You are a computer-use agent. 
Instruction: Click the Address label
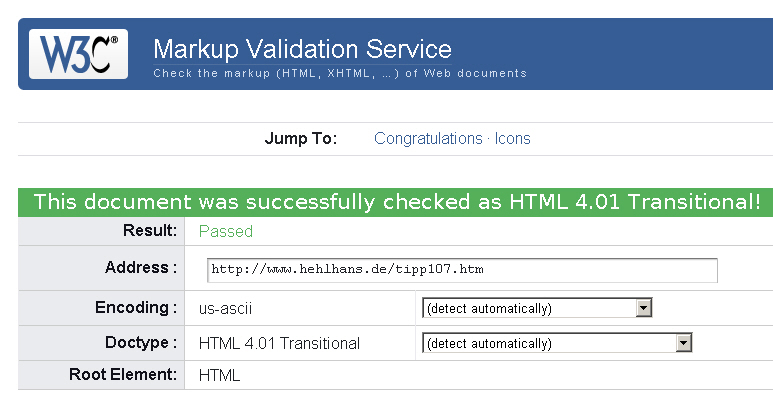141,267
